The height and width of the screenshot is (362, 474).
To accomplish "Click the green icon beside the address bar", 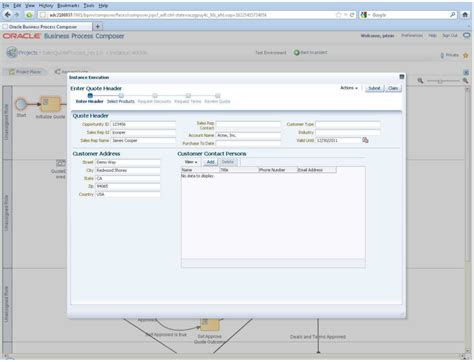I will coord(29,15).
